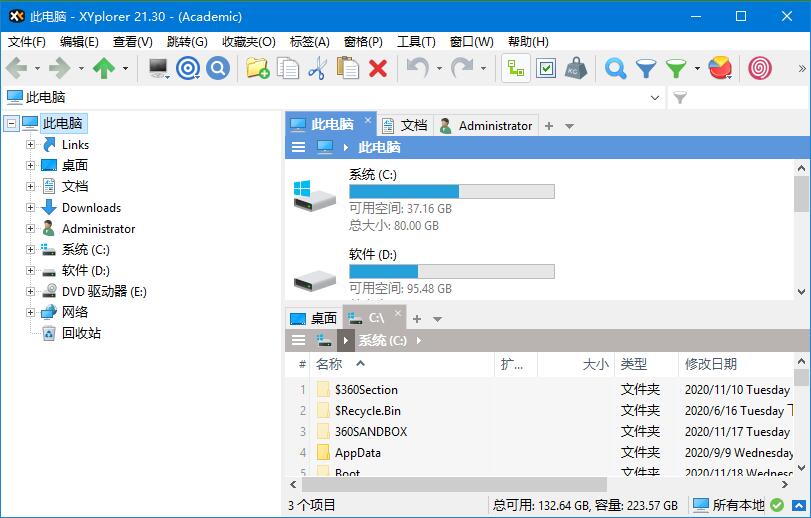Image resolution: width=811 pixels, height=518 pixels.
Task: Open the 查看(V) menu
Action: pos(133,41)
